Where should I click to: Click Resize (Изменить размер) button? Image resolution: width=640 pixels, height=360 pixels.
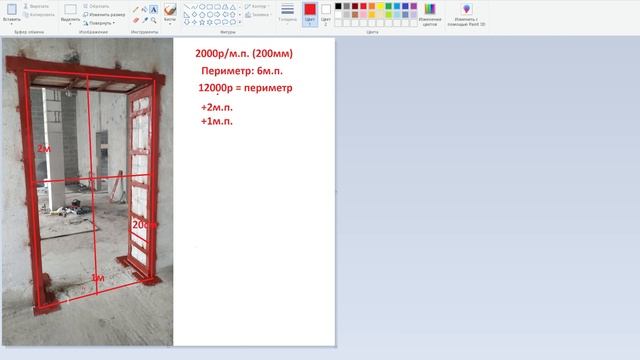104,15
